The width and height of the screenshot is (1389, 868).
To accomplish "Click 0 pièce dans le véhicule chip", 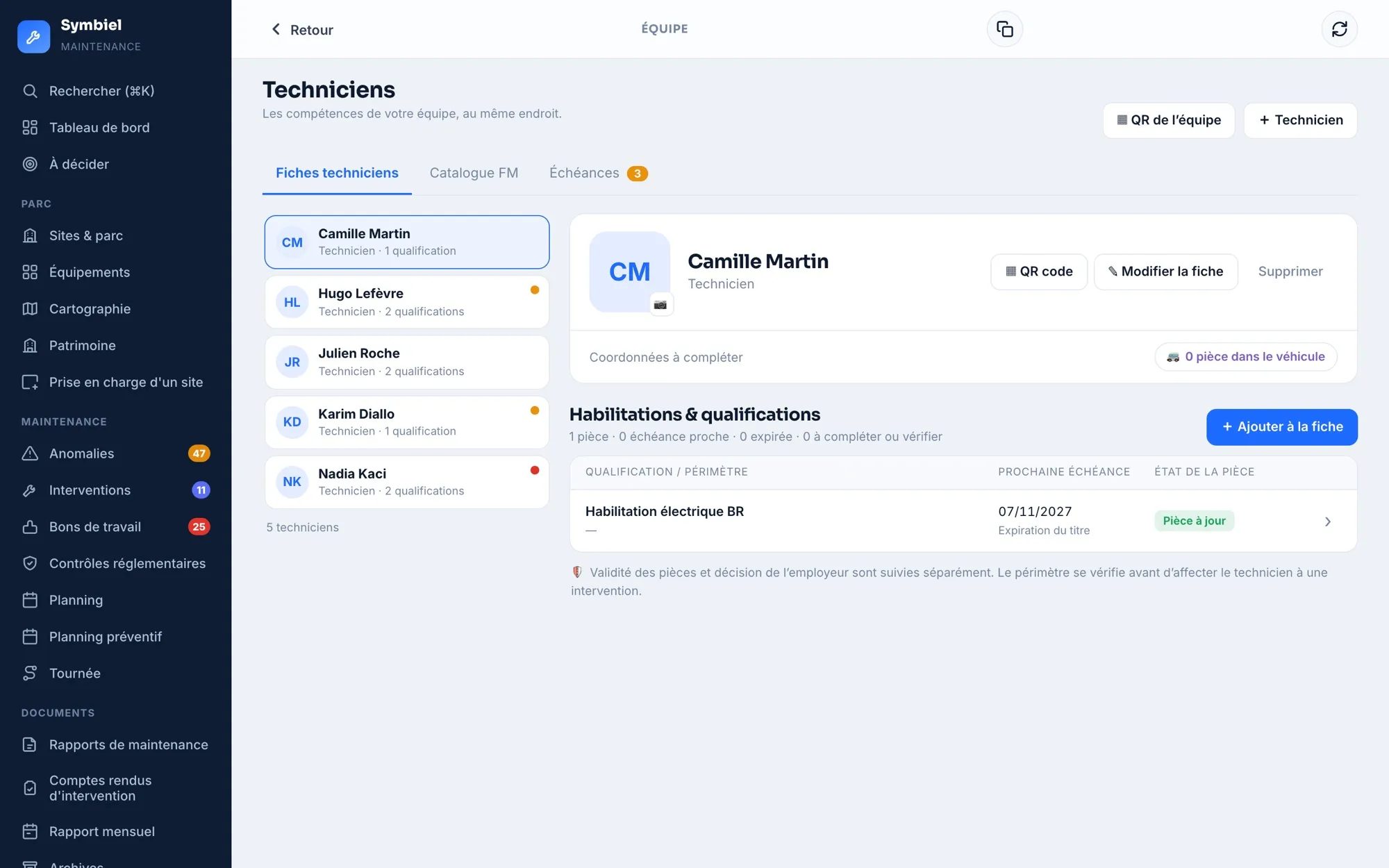I will tap(1246, 357).
